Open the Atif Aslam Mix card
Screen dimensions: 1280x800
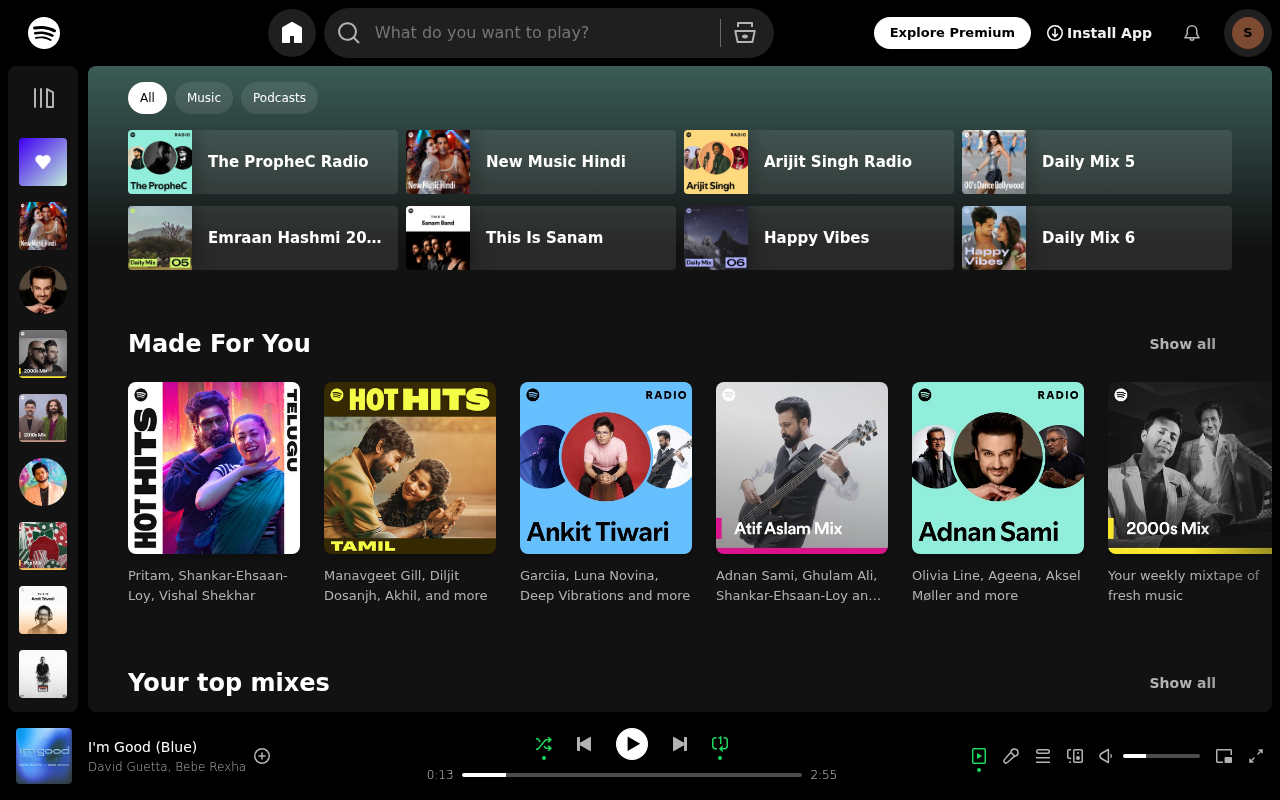click(802, 468)
